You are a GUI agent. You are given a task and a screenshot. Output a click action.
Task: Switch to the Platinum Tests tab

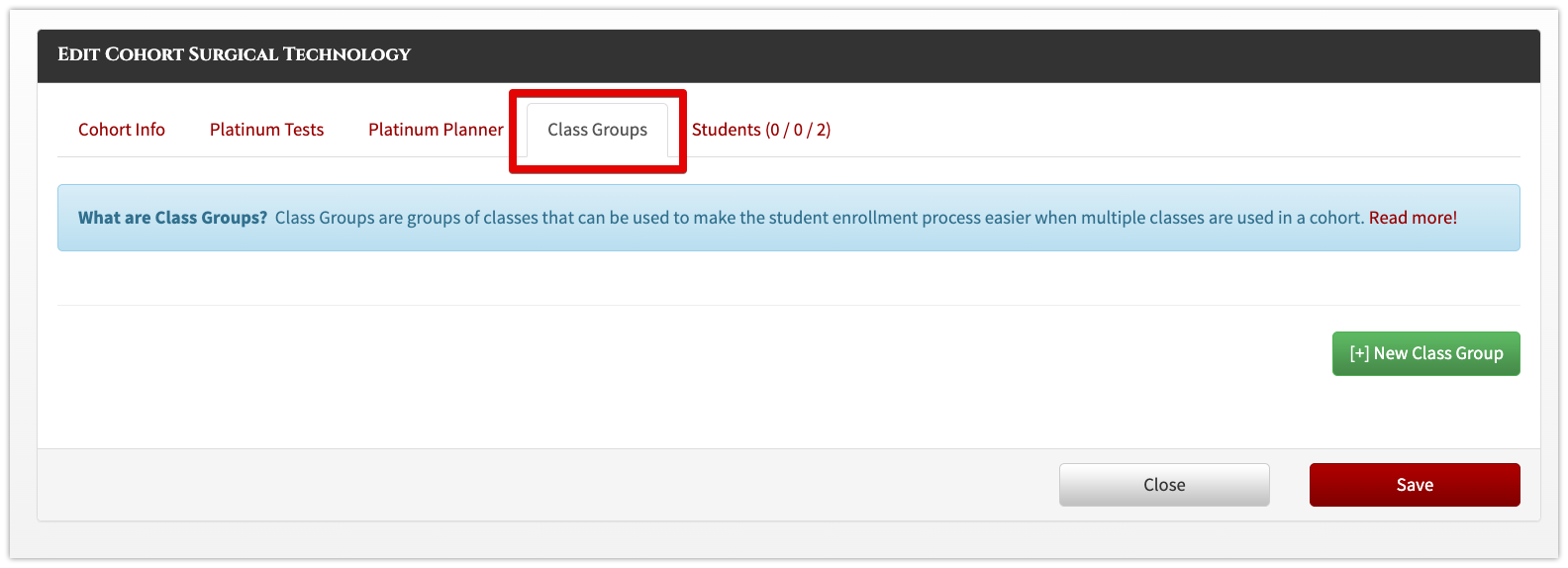266,130
